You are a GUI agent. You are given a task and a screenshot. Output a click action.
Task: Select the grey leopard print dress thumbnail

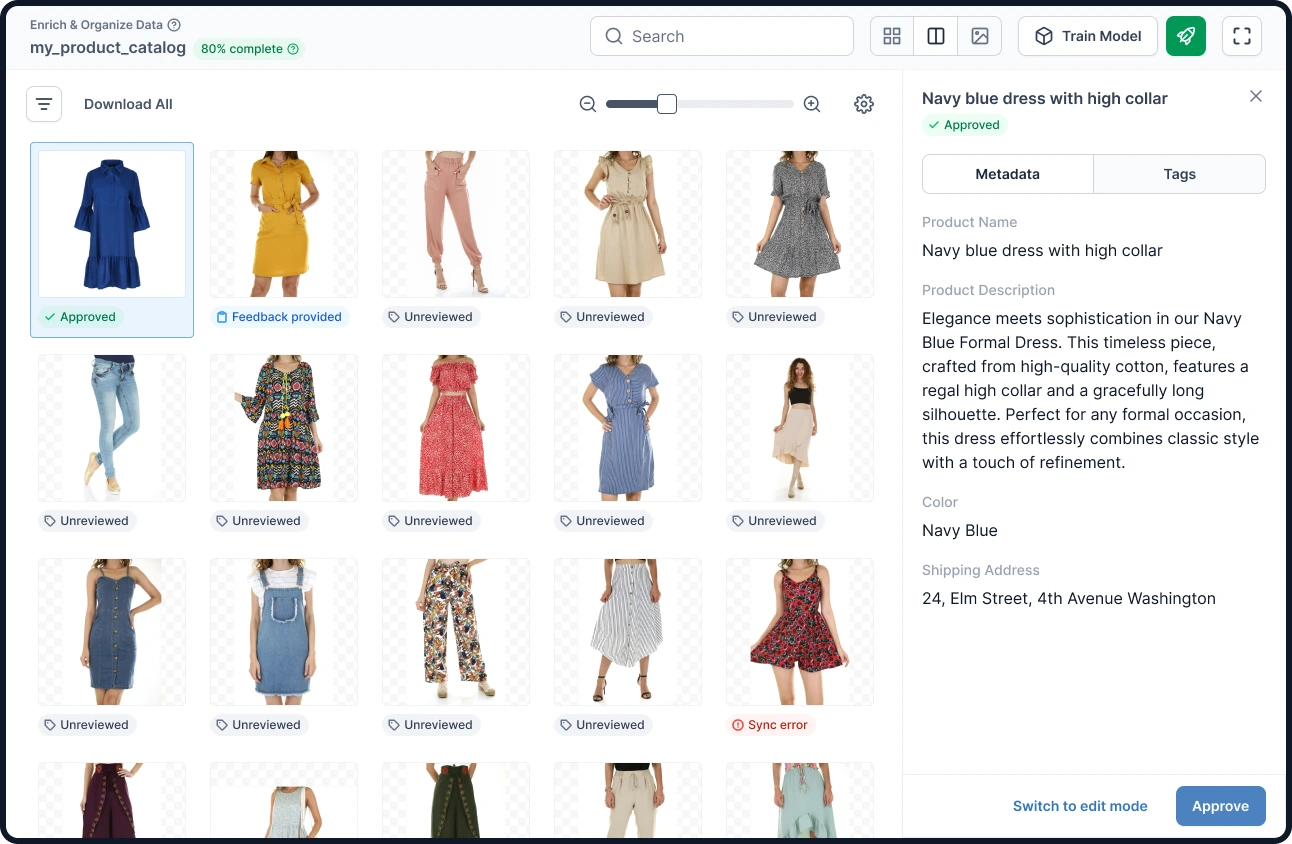(x=800, y=224)
